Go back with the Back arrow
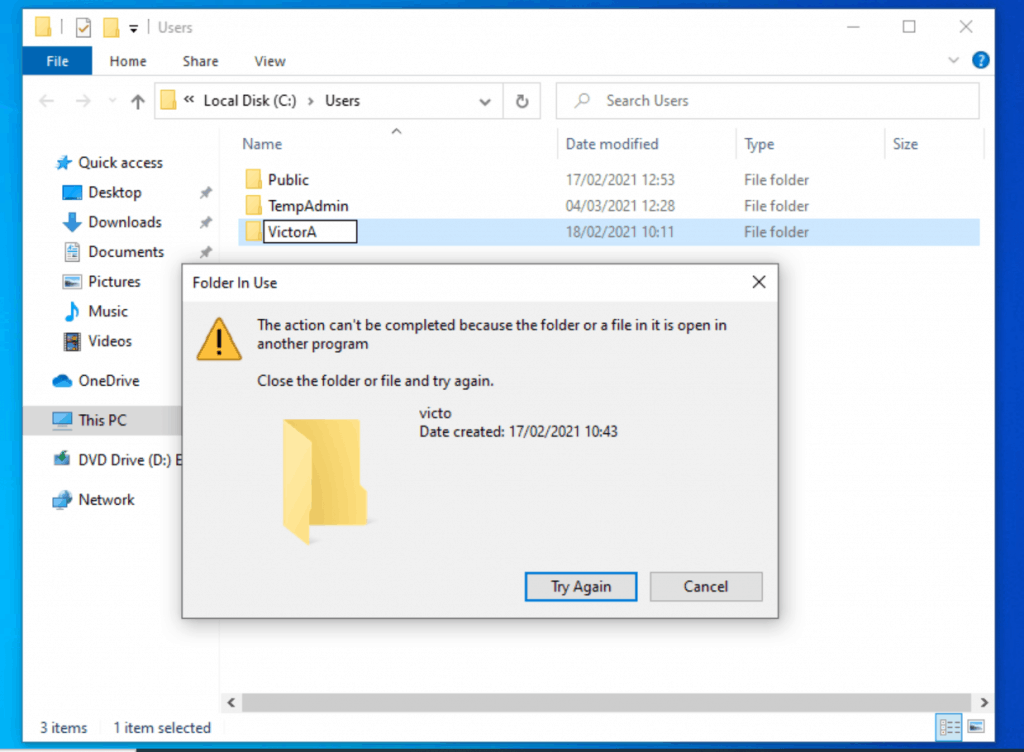Viewport: 1024px width, 752px height. [46, 101]
